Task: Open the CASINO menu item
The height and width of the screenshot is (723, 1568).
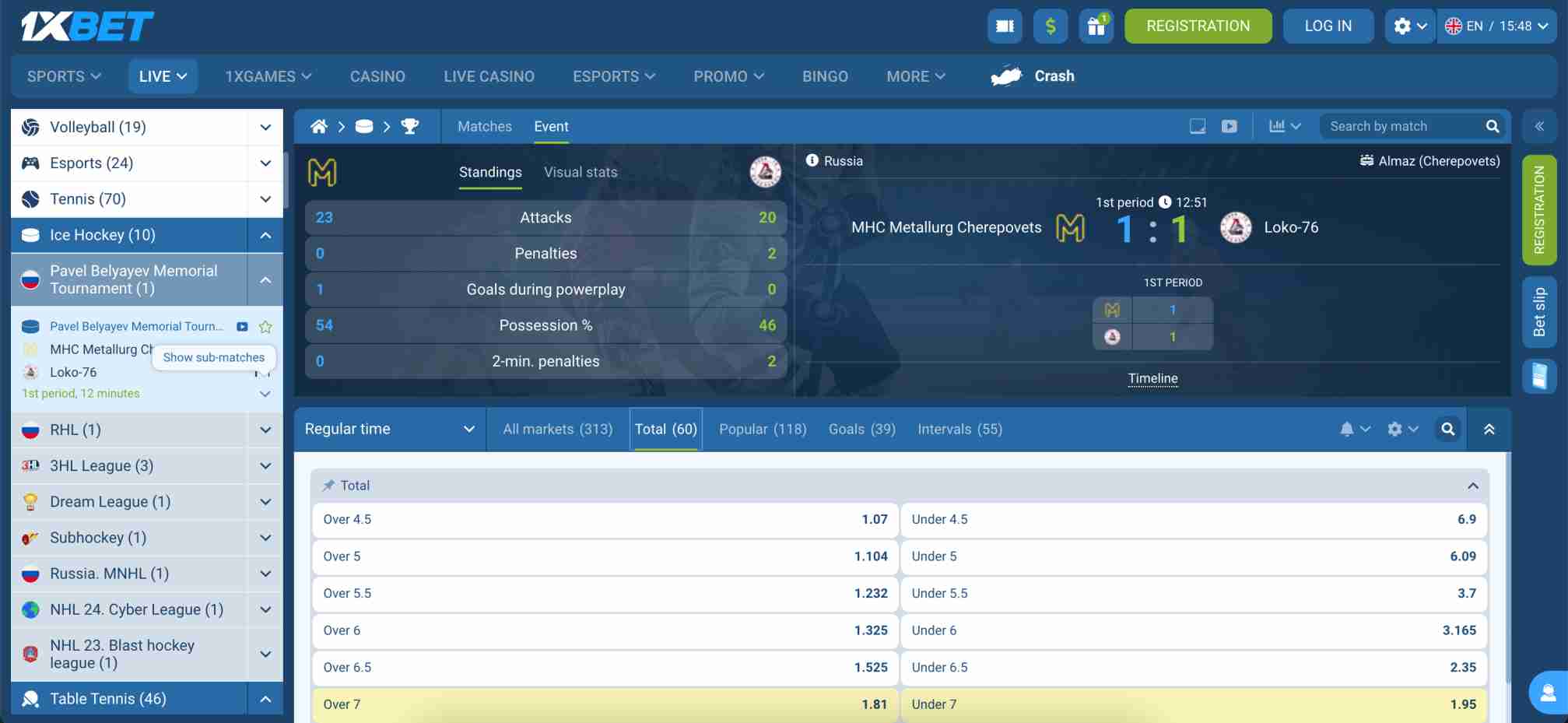Action: (377, 76)
